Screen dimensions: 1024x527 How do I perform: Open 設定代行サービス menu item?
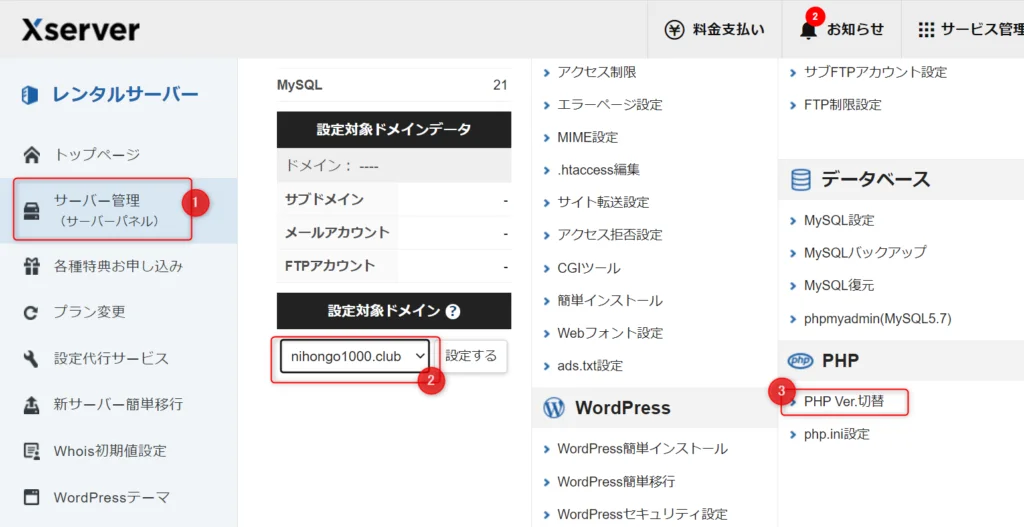point(111,359)
